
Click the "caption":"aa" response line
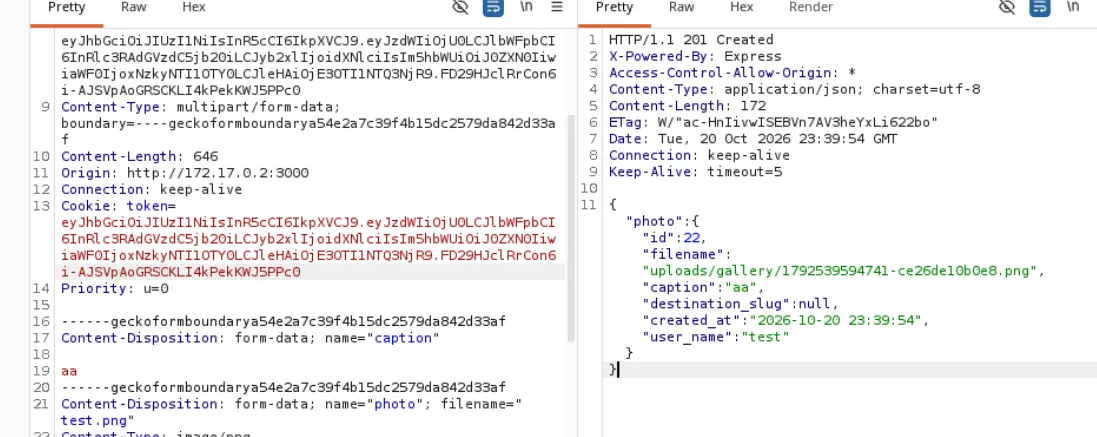703,288
